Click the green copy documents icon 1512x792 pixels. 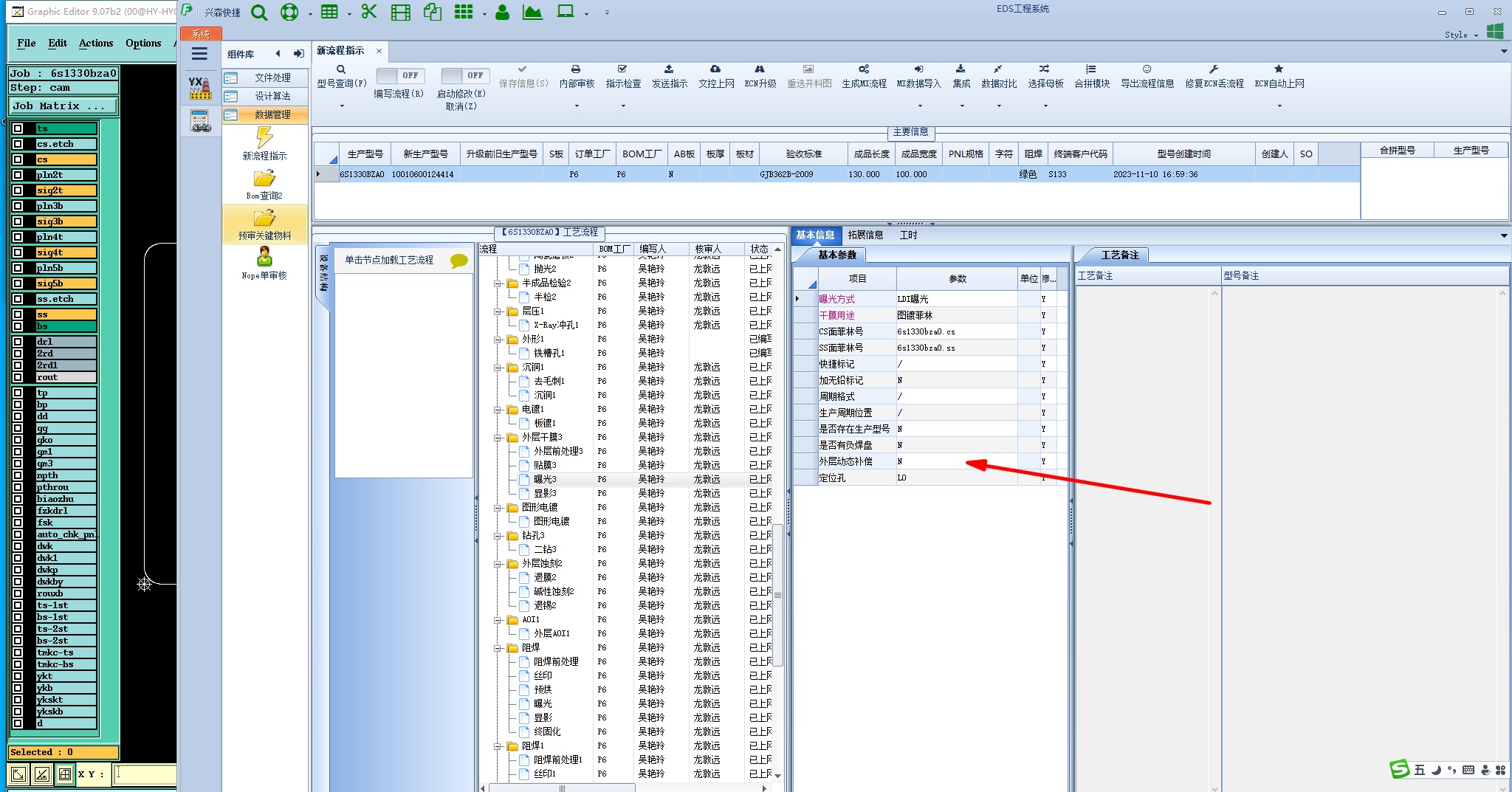pyautogui.click(x=433, y=12)
